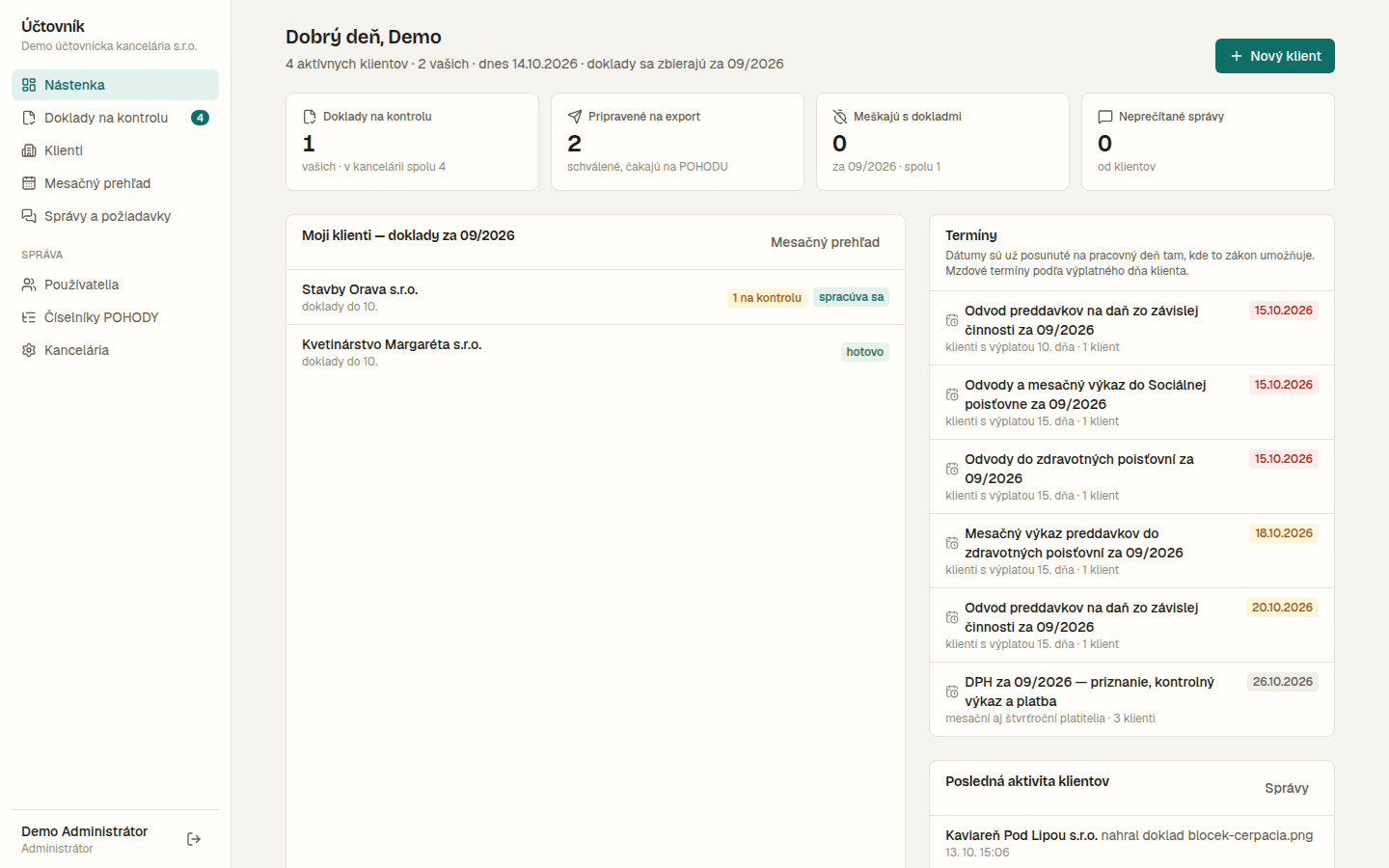
Task: Click the 'spracúva sa' status tag
Action: (851, 297)
